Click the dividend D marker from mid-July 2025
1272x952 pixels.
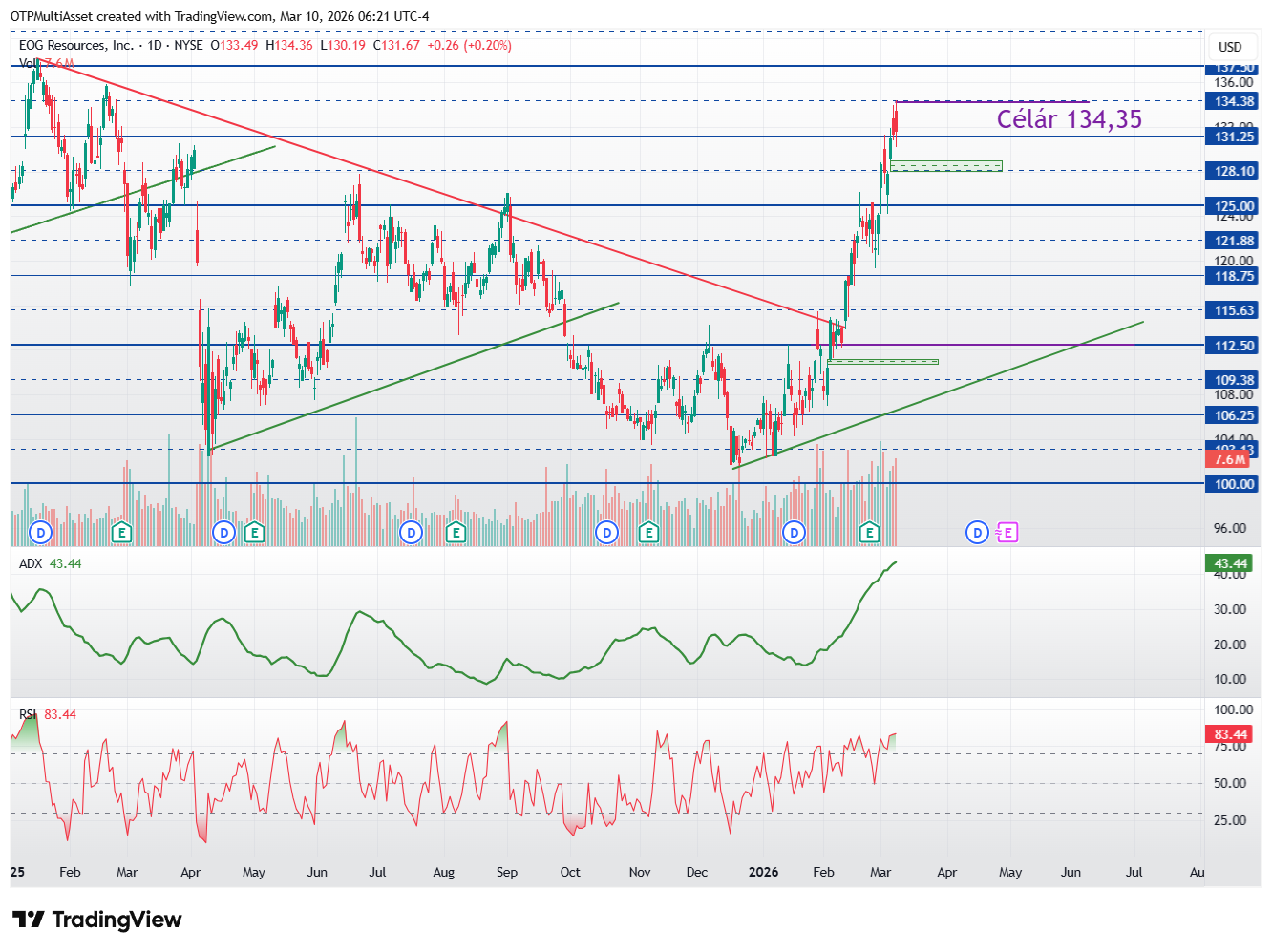click(x=411, y=533)
